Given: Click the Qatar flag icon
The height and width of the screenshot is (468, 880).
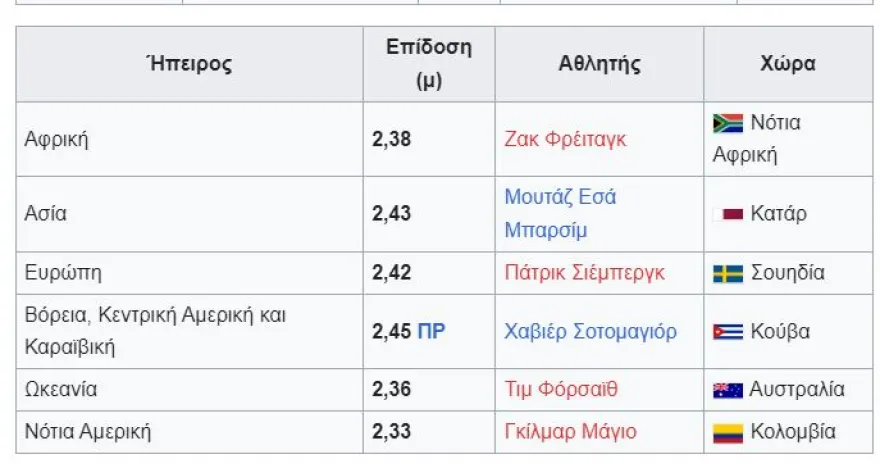Looking at the screenshot, I should [x=732, y=214].
